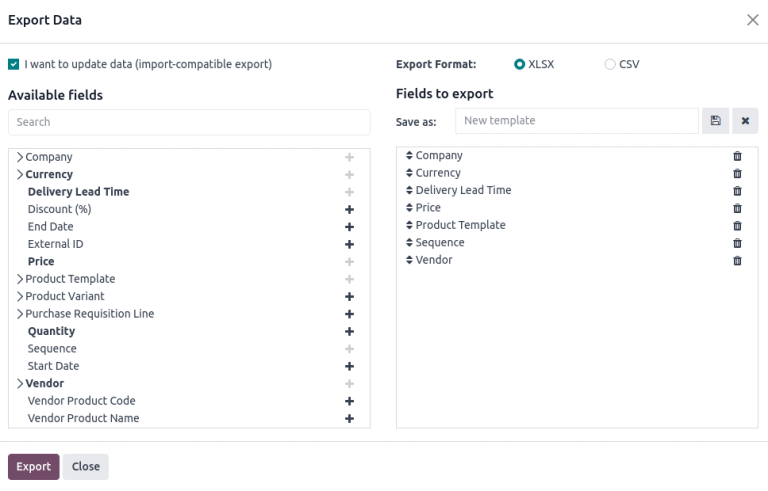The width and height of the screenshot is (768, 491).
Task: Expand the Product Variant field node
Action: pyautogui.click(x=20, y=297)
